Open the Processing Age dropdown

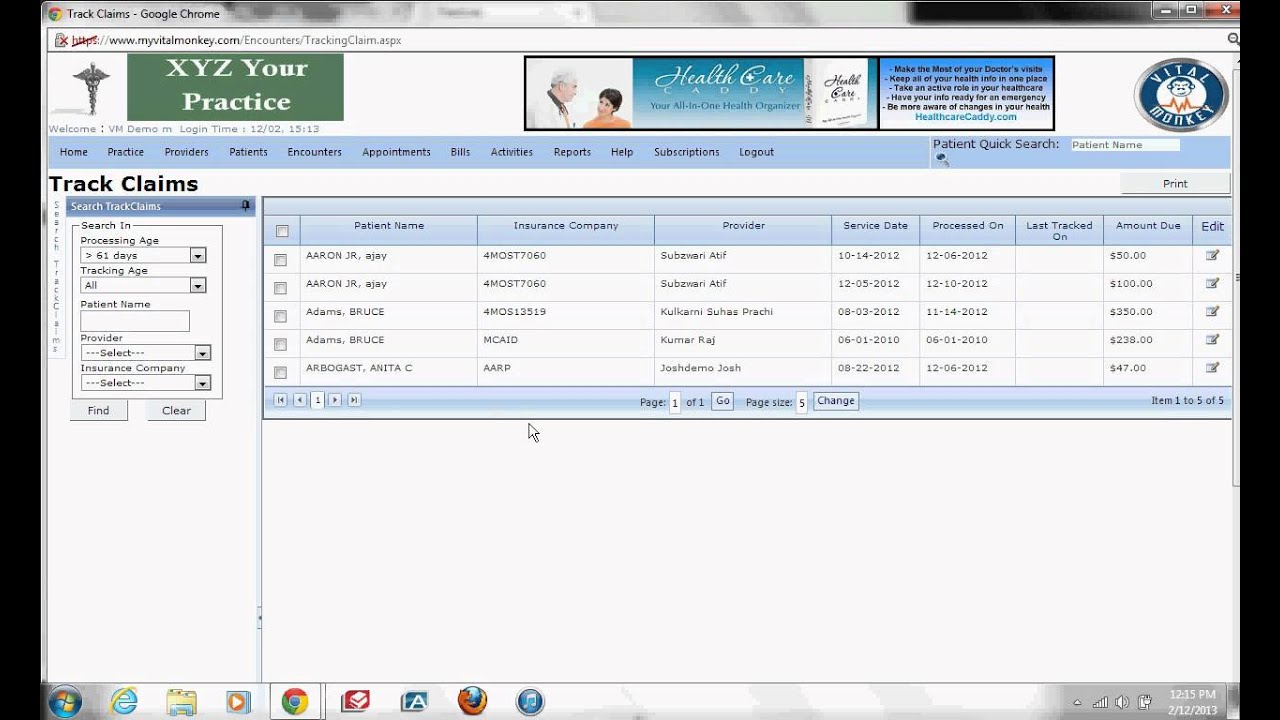198,256
